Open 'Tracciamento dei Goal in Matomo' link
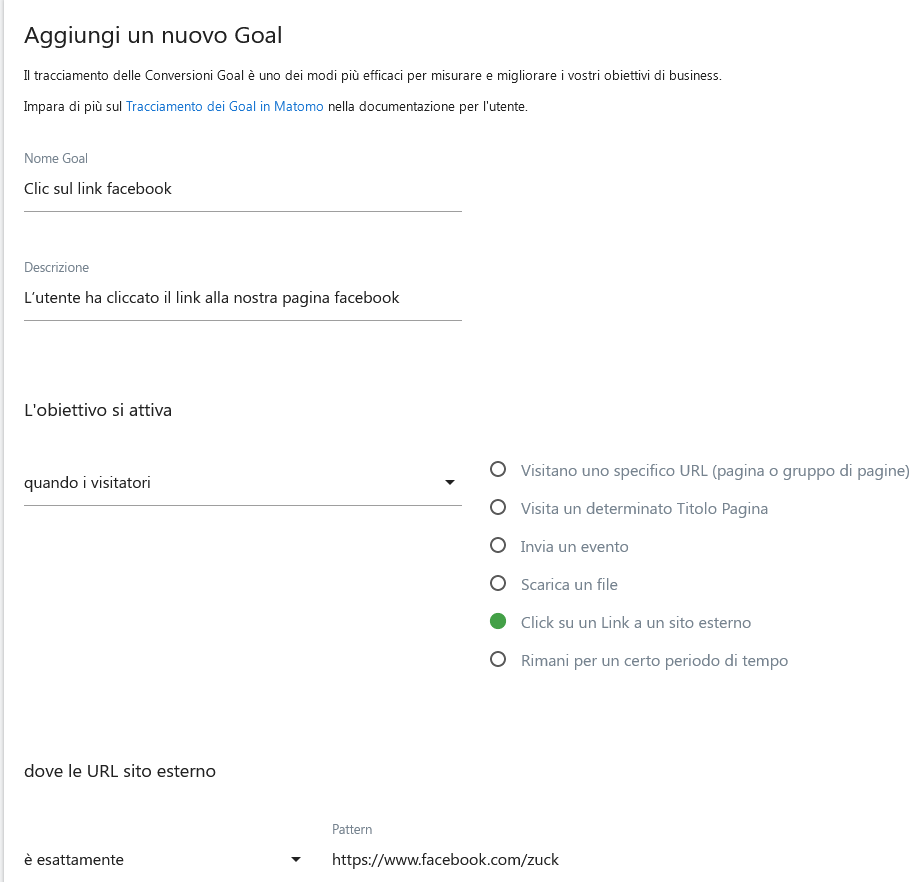The height and width of the screenshot is (882, 920). (225, 107)
